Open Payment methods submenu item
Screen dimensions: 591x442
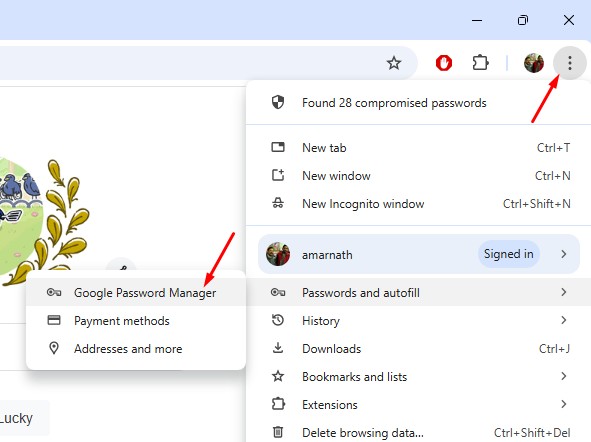[136, 320]
